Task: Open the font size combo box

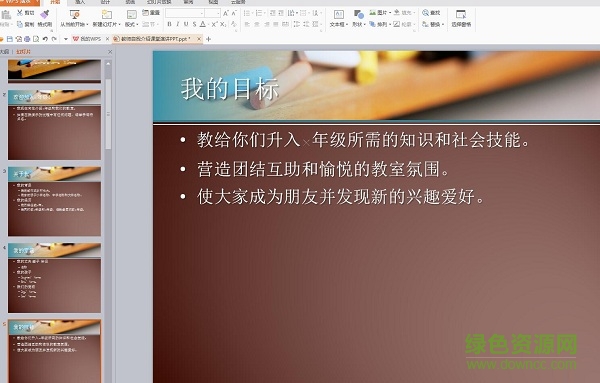Action: click(x=212, y=13)
